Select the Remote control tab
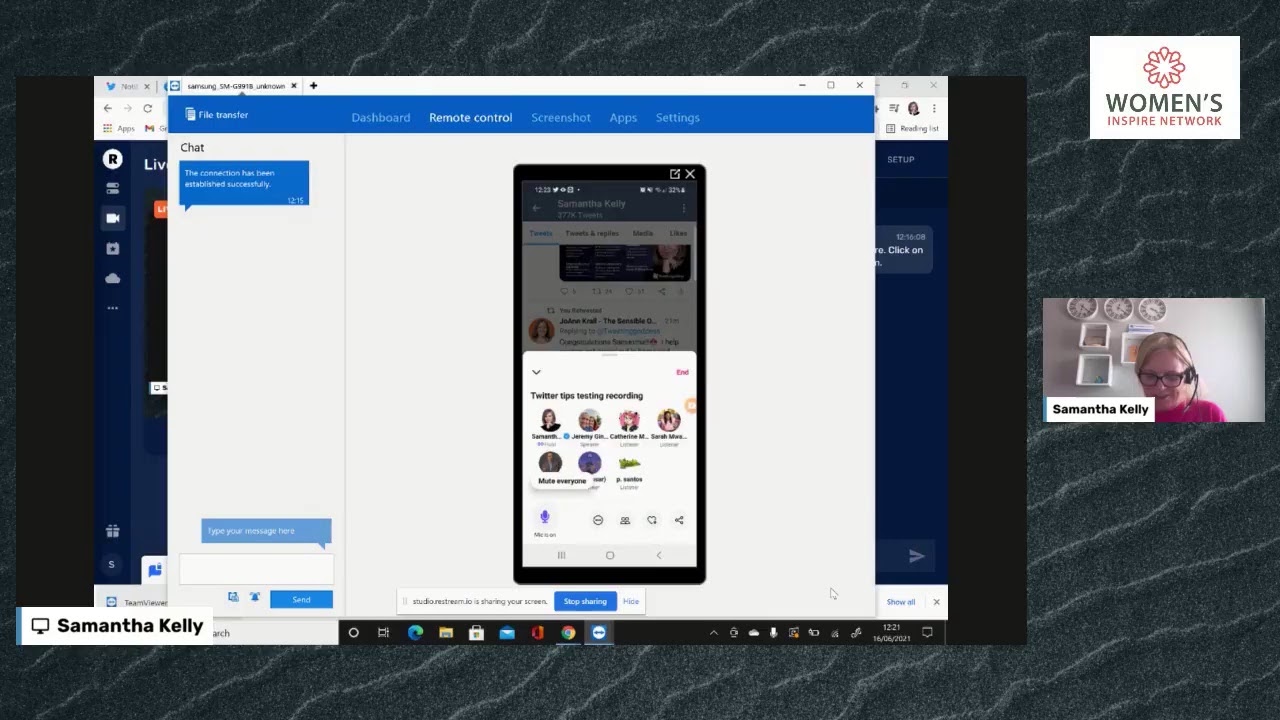The image size is (1280, 720). 470,118
